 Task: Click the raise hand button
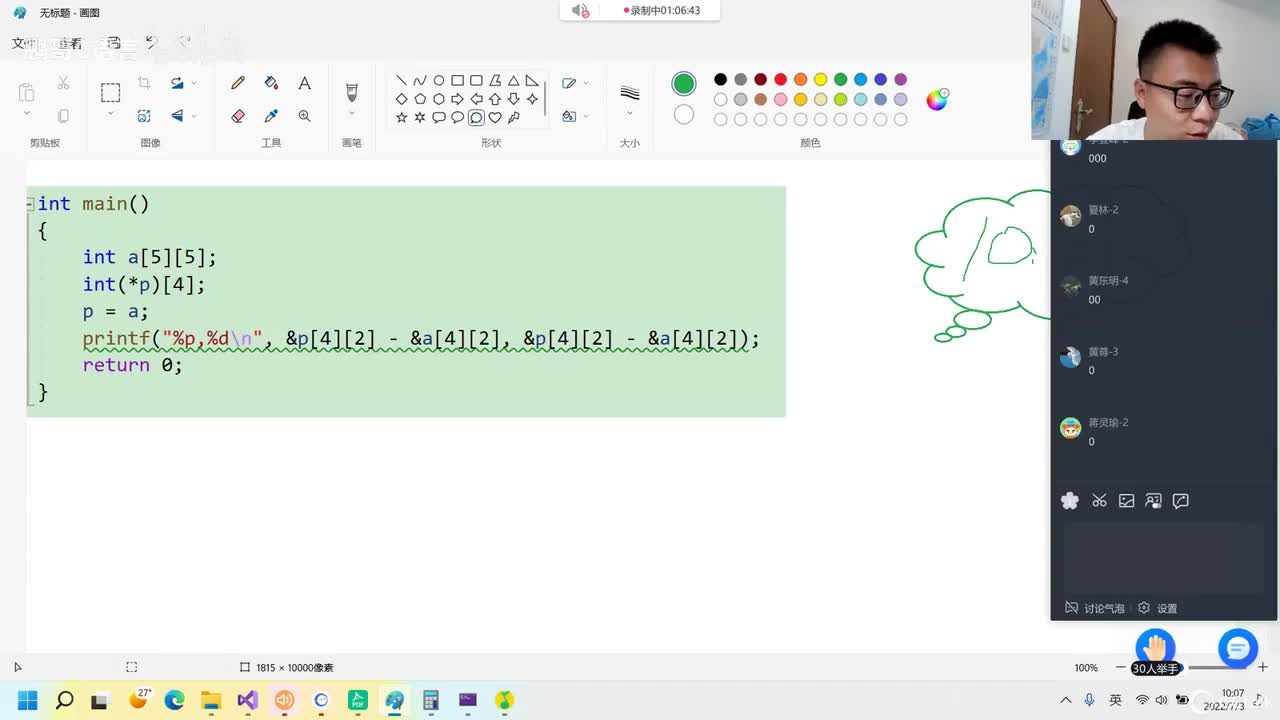[x=1156, y=648]
